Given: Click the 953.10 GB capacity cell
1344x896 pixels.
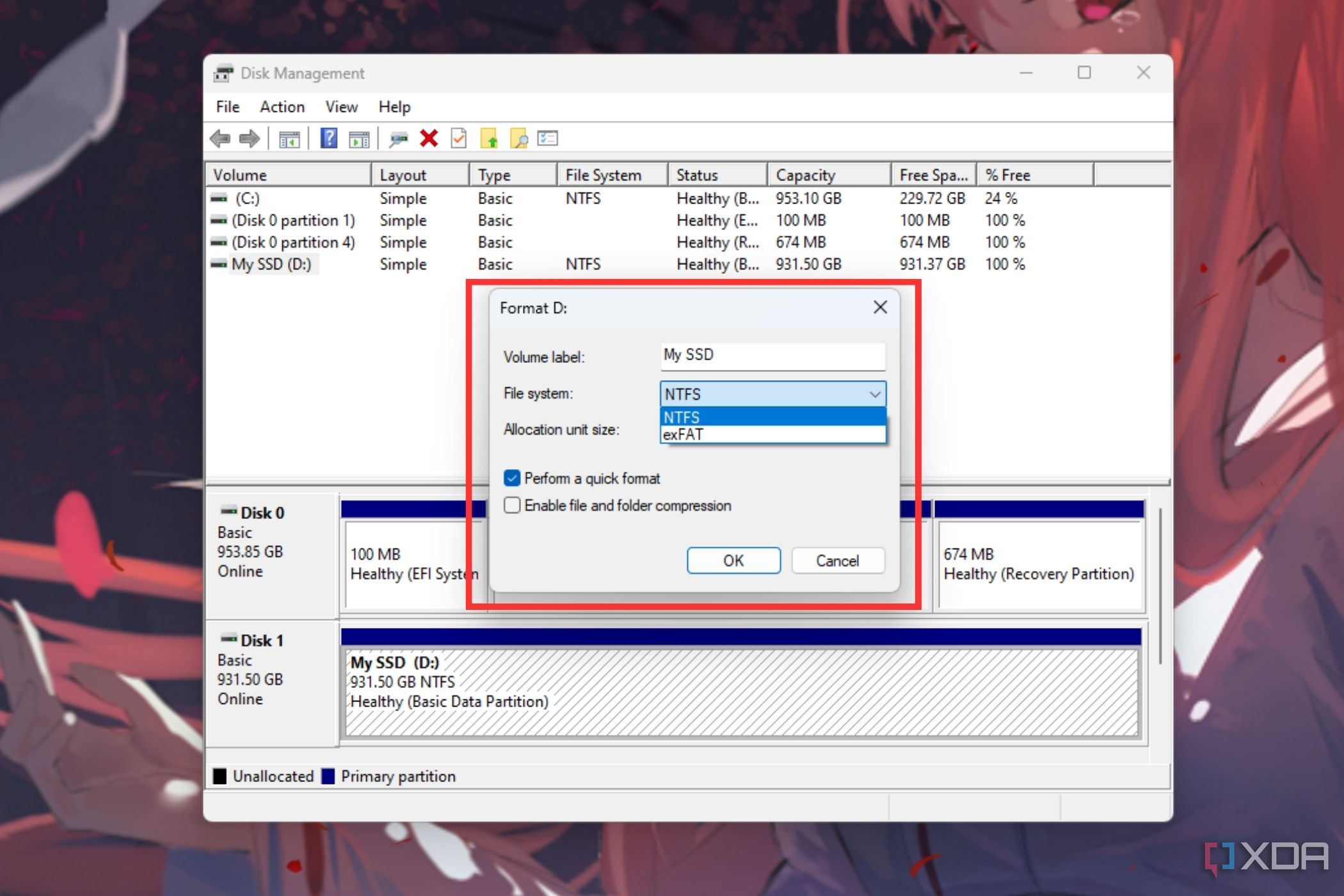Looking at the screenshot, I should pyautogui.click(x=808, y=198).
